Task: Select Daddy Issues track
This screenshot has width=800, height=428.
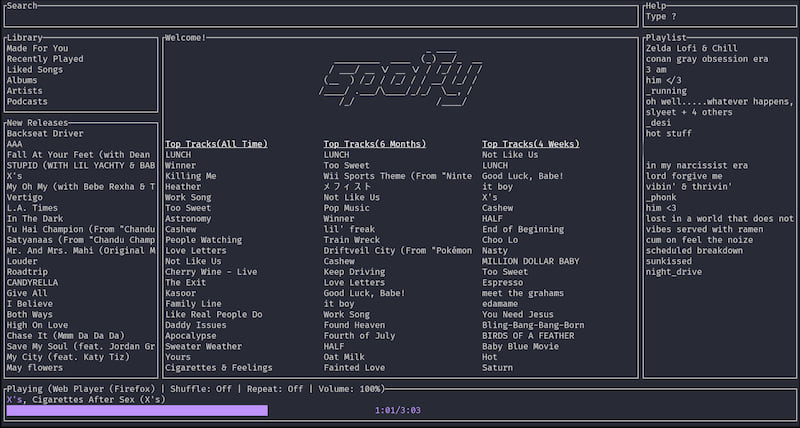Action: click(196, 325)
